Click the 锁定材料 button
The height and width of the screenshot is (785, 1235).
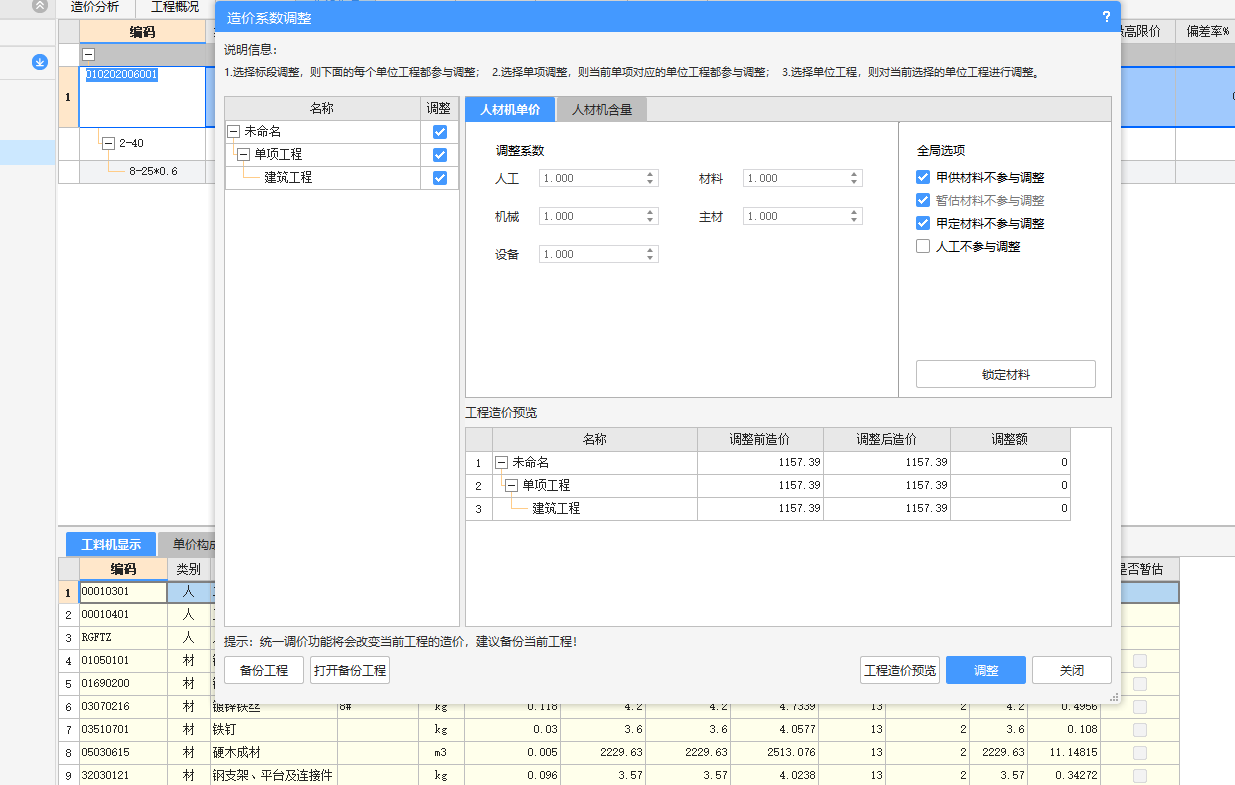(x=1005, y=374)
